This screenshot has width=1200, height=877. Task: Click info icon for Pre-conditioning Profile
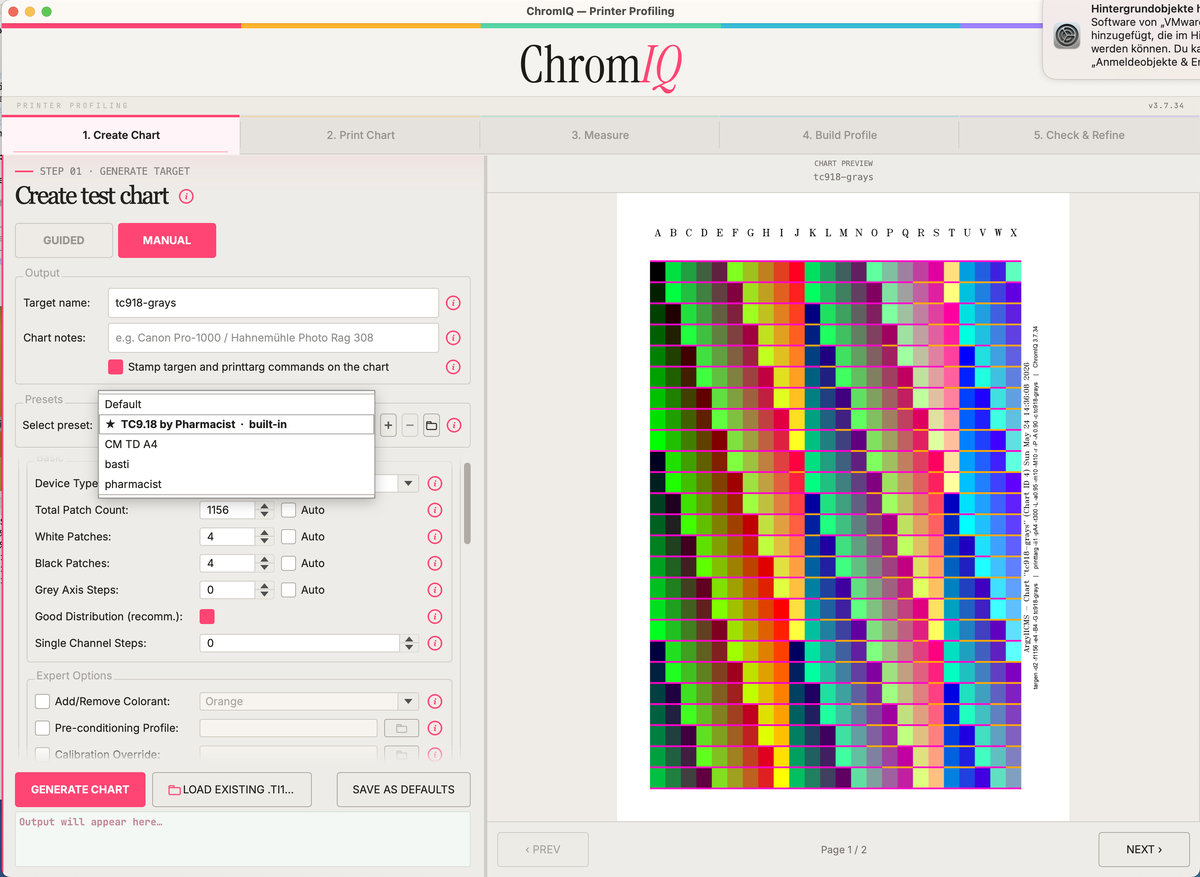tap(435, 728)
